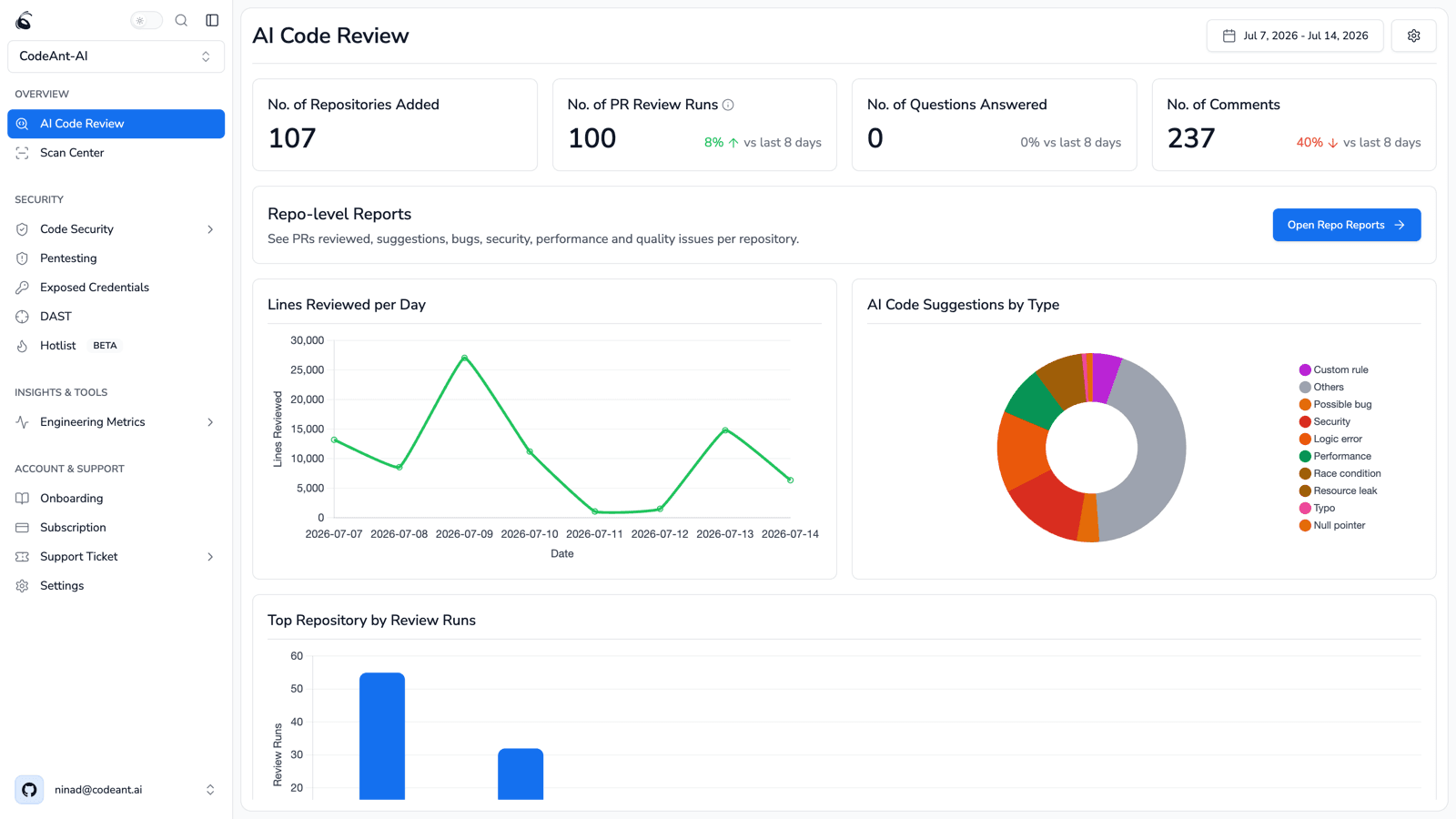This screenshot has width=1456, height=819.
Task: Click info icon beside PR Review Runs
Action: point(728,105)
